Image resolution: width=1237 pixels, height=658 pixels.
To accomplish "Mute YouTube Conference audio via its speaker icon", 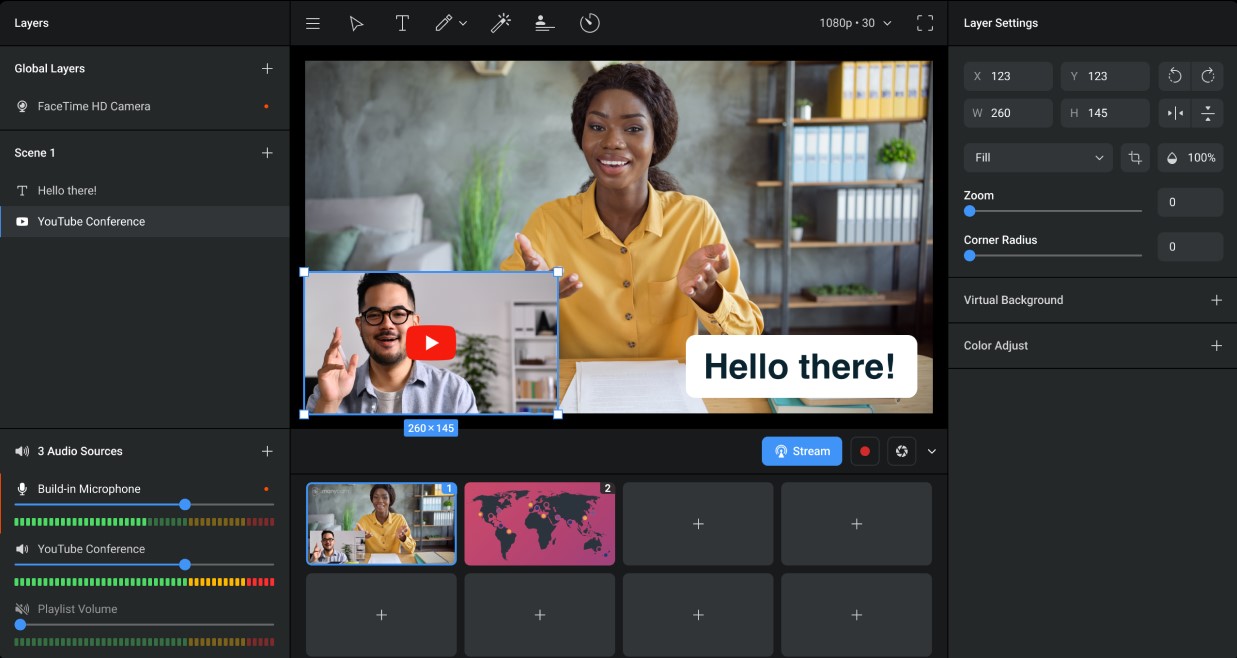I will 22,549.
